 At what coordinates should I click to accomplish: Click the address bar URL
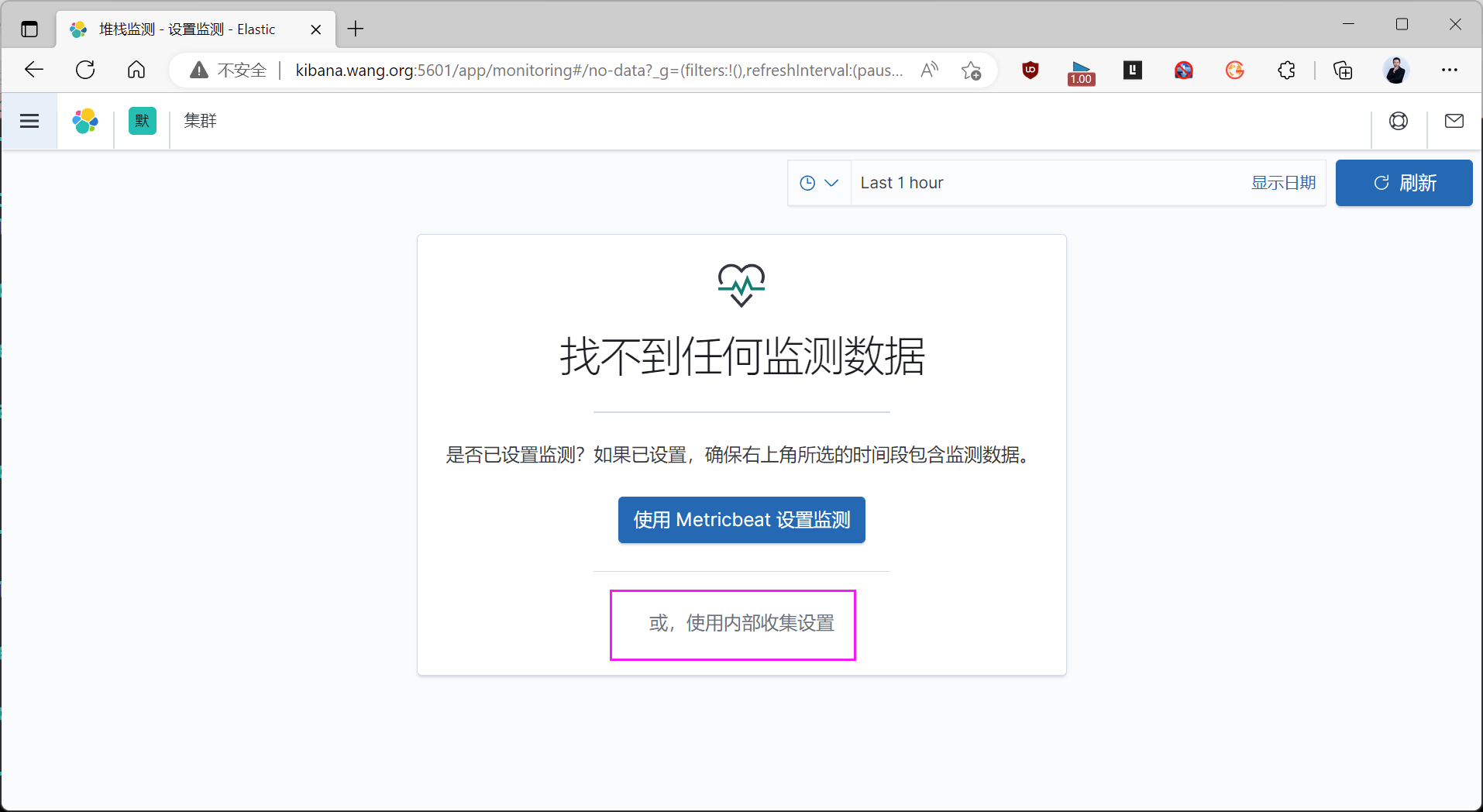click(x=599, y=71)
